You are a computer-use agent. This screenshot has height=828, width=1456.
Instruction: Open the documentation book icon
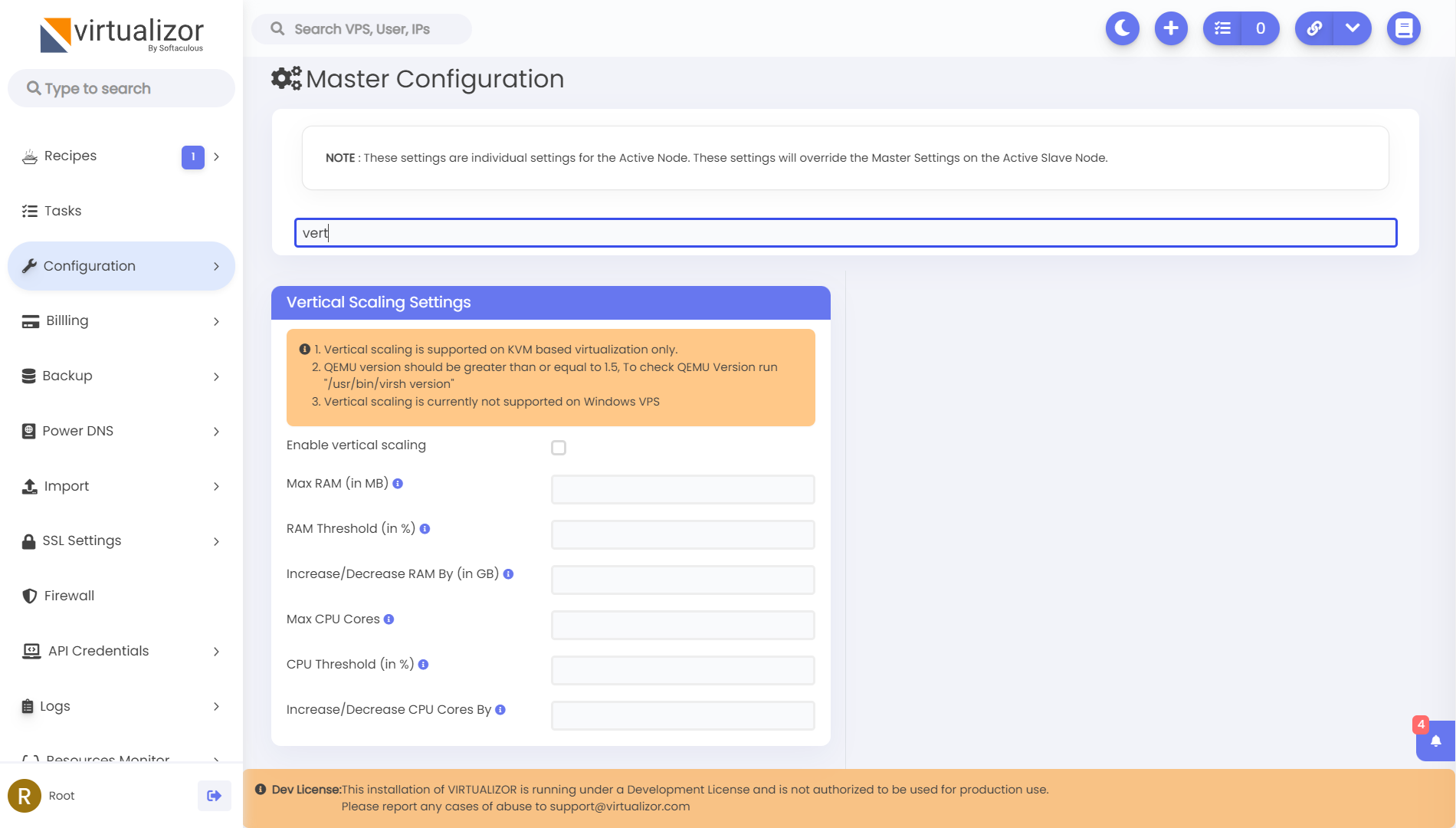pos(1404,28)
